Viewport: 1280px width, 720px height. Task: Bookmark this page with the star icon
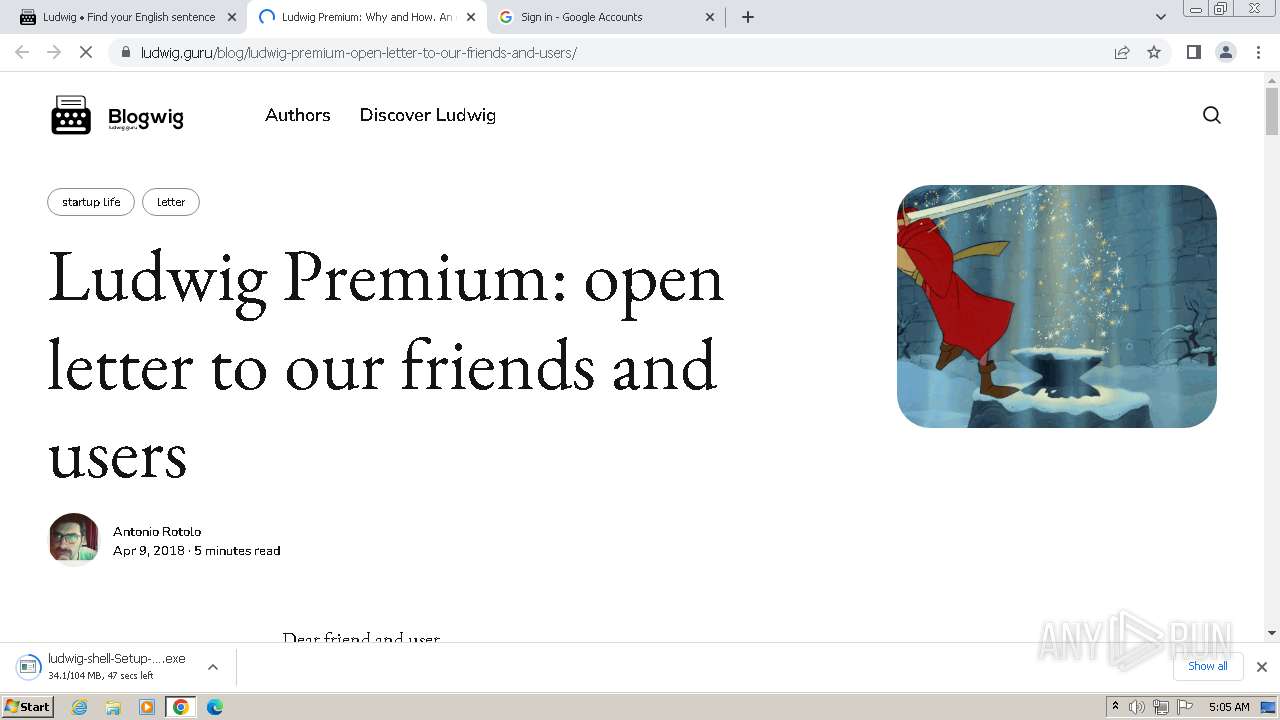pyautogui.click(x=1154, y=52)
